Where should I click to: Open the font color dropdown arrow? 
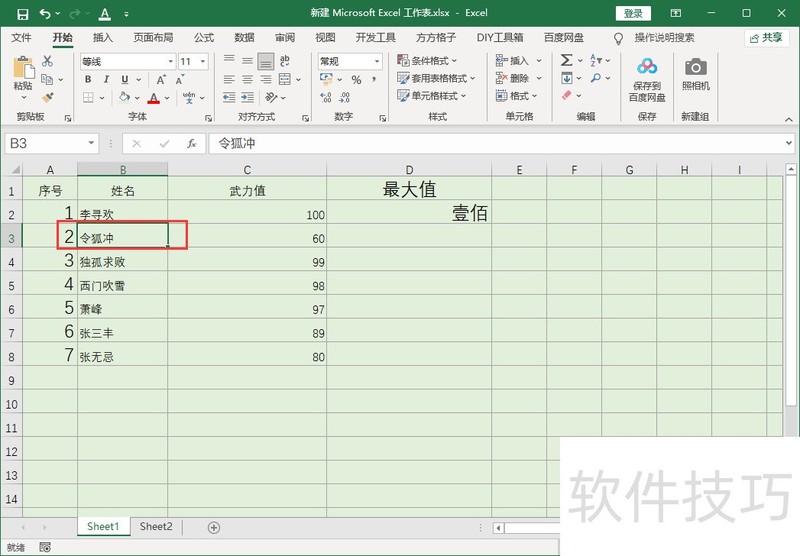click(x=167, y=98)
